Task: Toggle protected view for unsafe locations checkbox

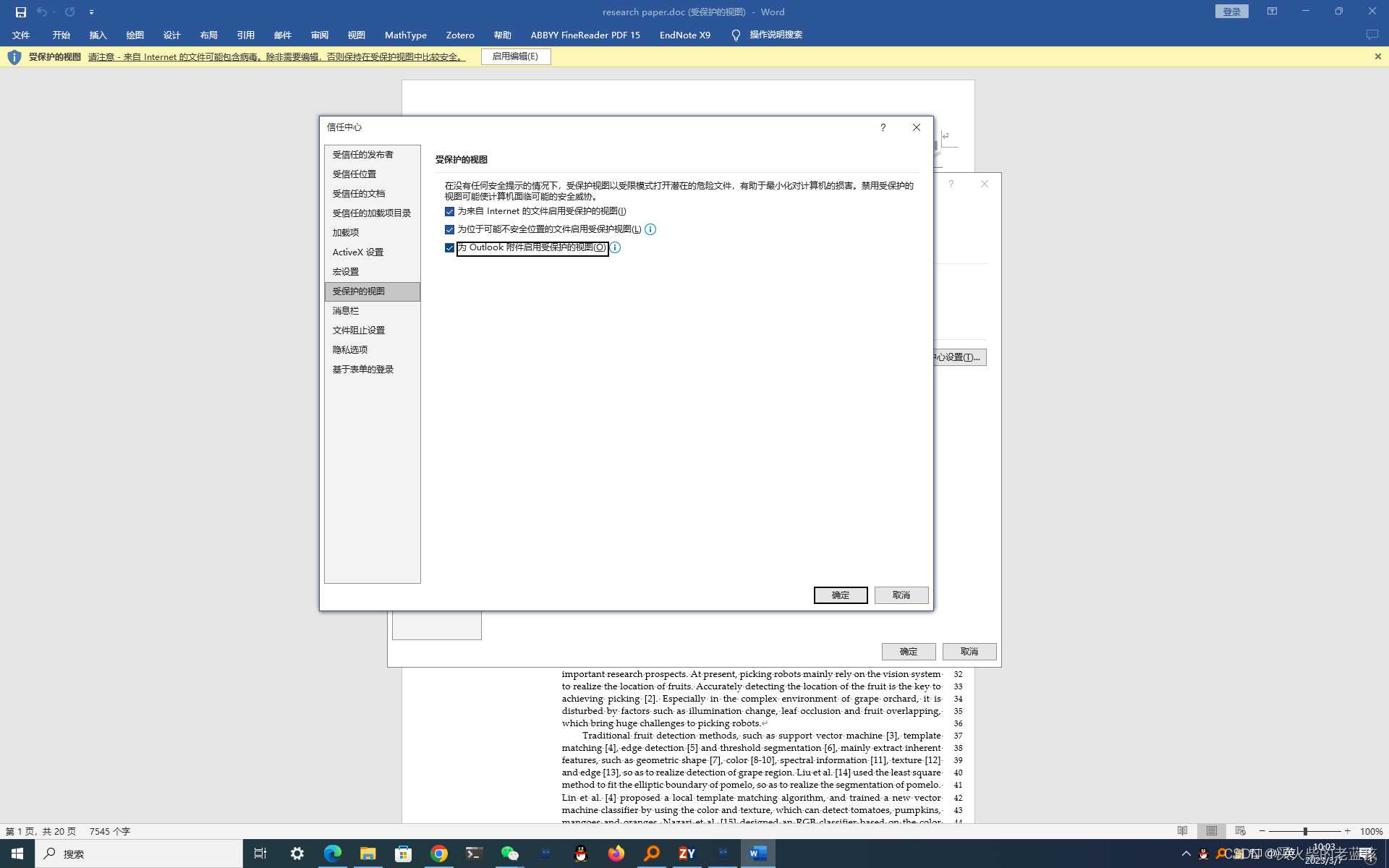Action: [x=449, y=229]
